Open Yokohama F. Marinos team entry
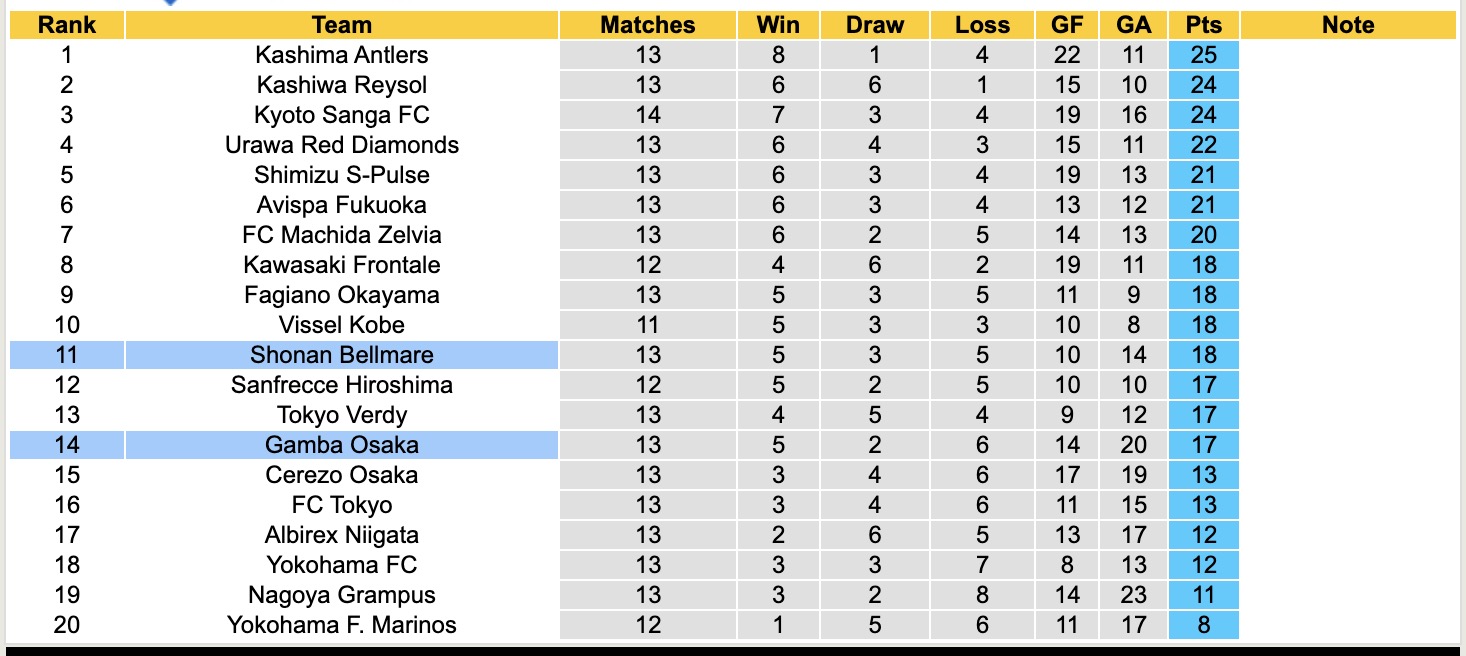The width and height of the screenshot is (1466, 656). [x=341, y=625]
